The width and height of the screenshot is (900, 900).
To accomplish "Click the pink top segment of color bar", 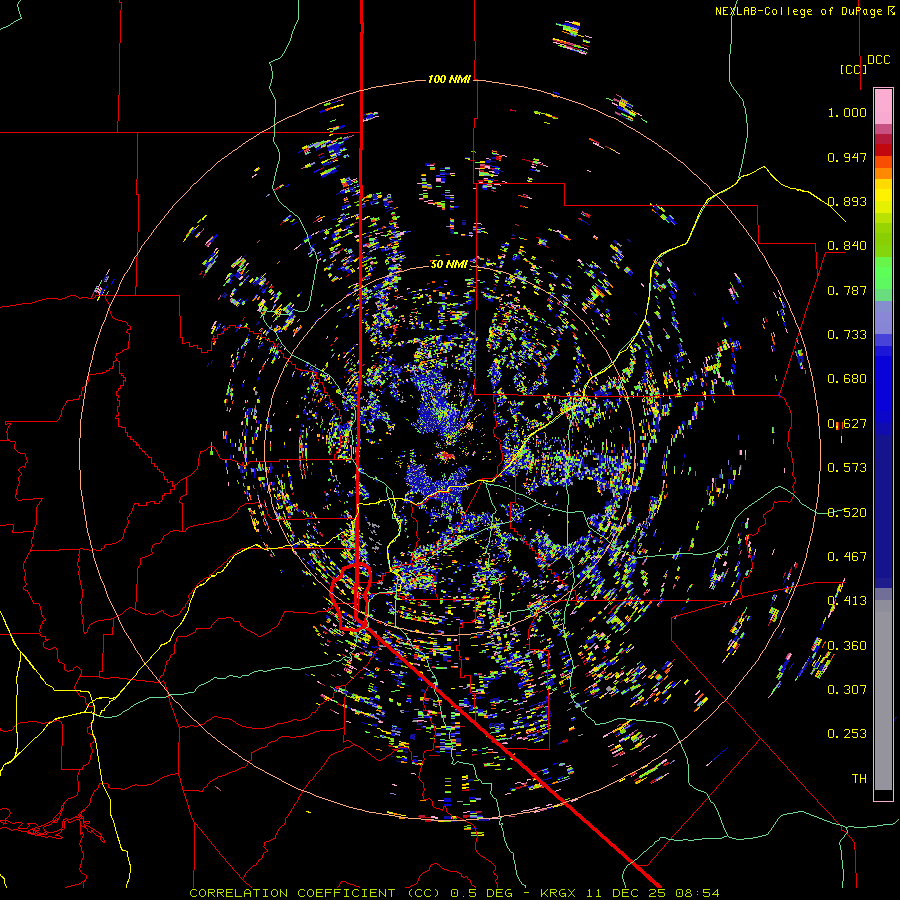I will click(x=883, y=107).
